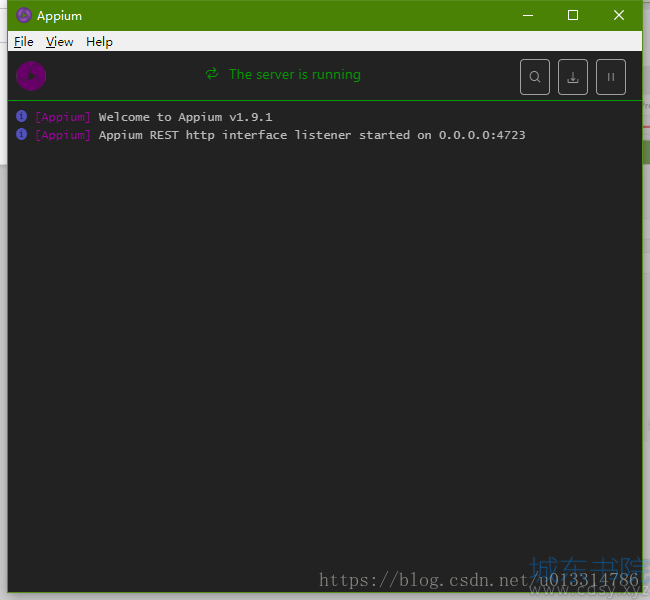Open the File menu

(x=24, y=41)
